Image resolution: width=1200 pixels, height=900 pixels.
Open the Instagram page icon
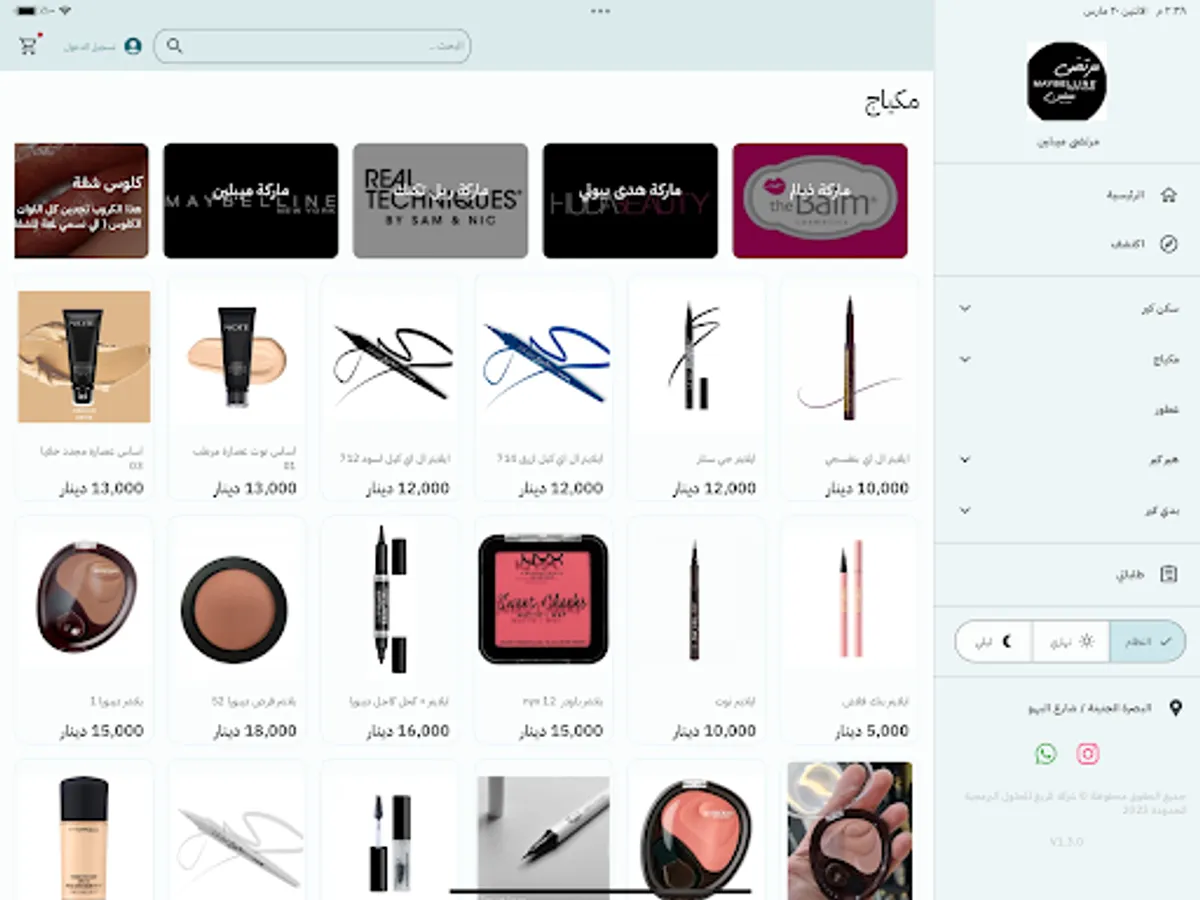[1088, 754]
